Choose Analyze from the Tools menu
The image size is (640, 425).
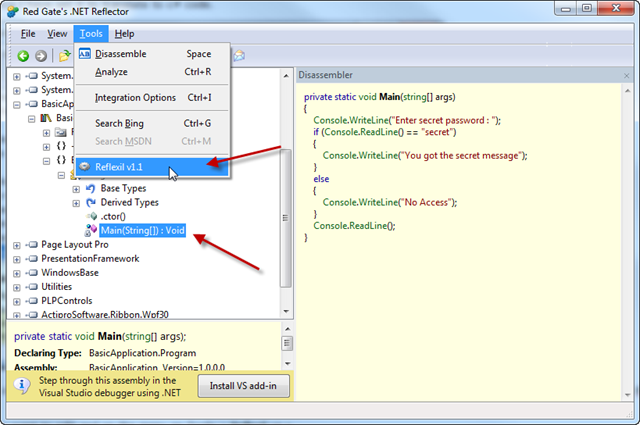click(x=153, y=72)
